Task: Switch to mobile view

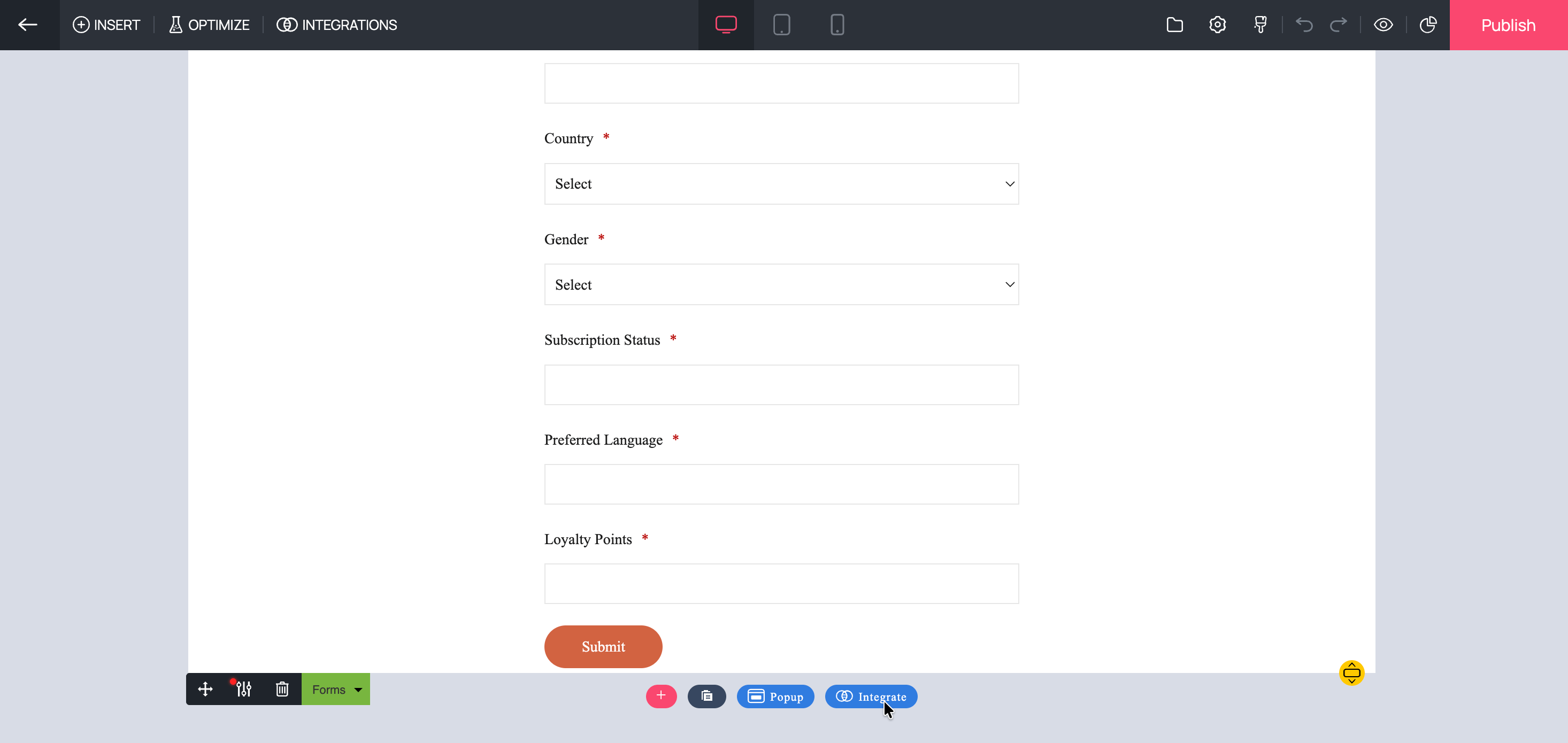Action: [837, 25]
